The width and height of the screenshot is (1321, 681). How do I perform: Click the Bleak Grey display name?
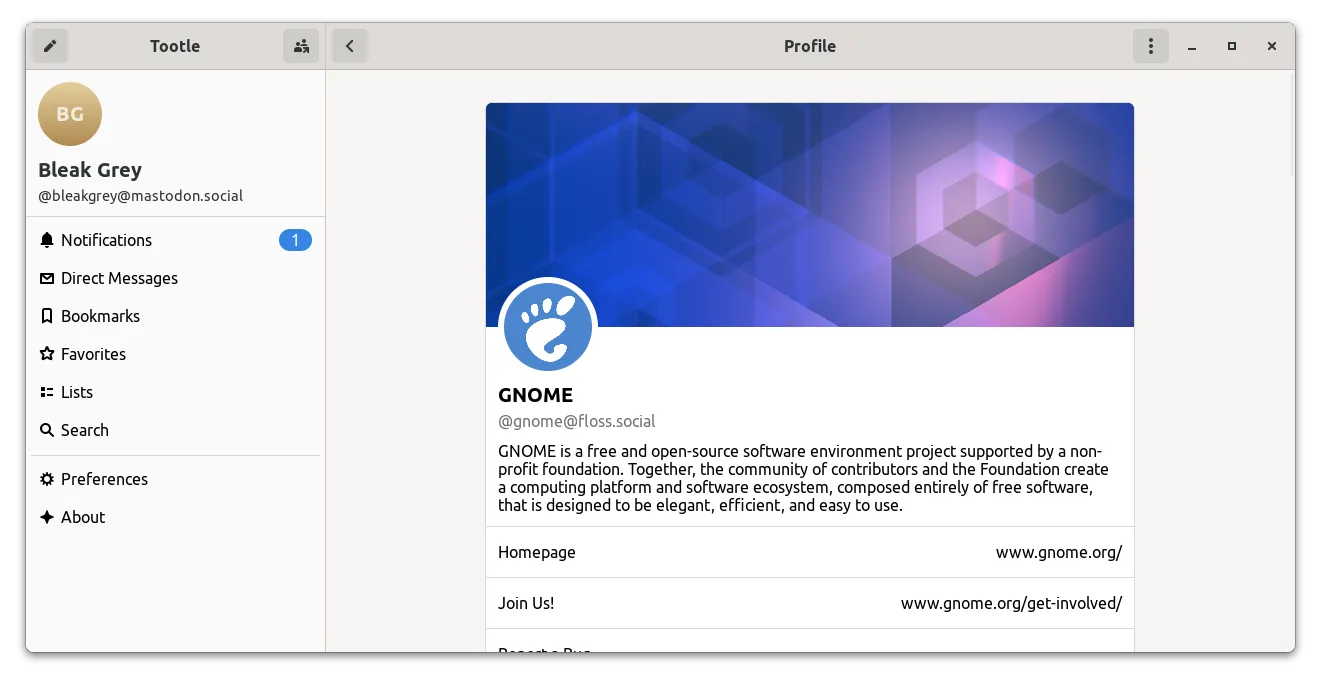90,170
